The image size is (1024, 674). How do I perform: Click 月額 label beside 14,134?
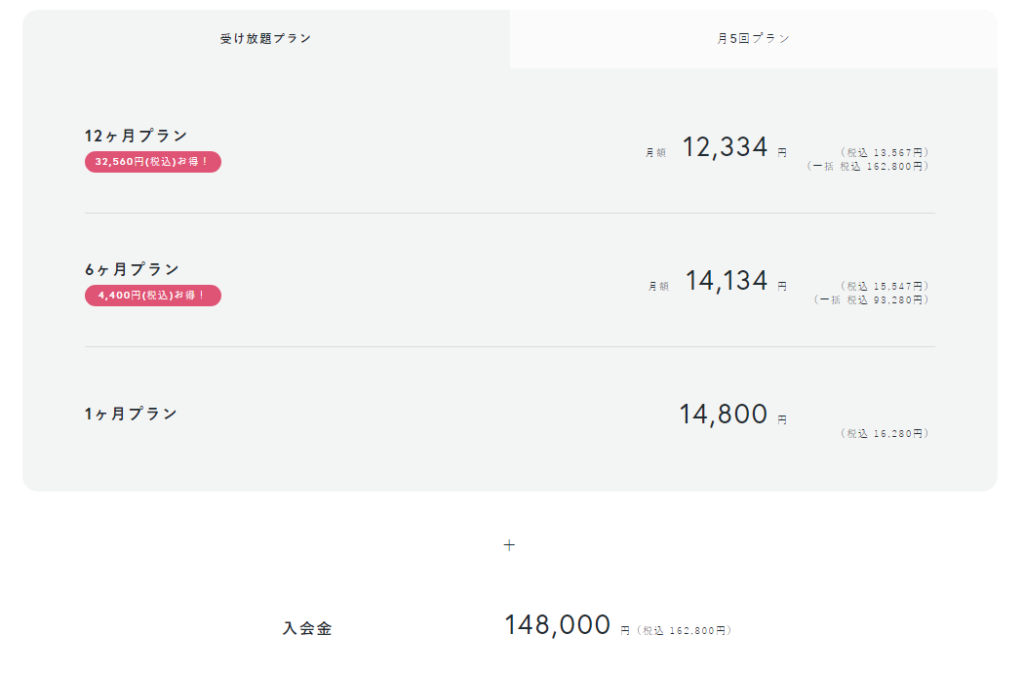(658, 287)
